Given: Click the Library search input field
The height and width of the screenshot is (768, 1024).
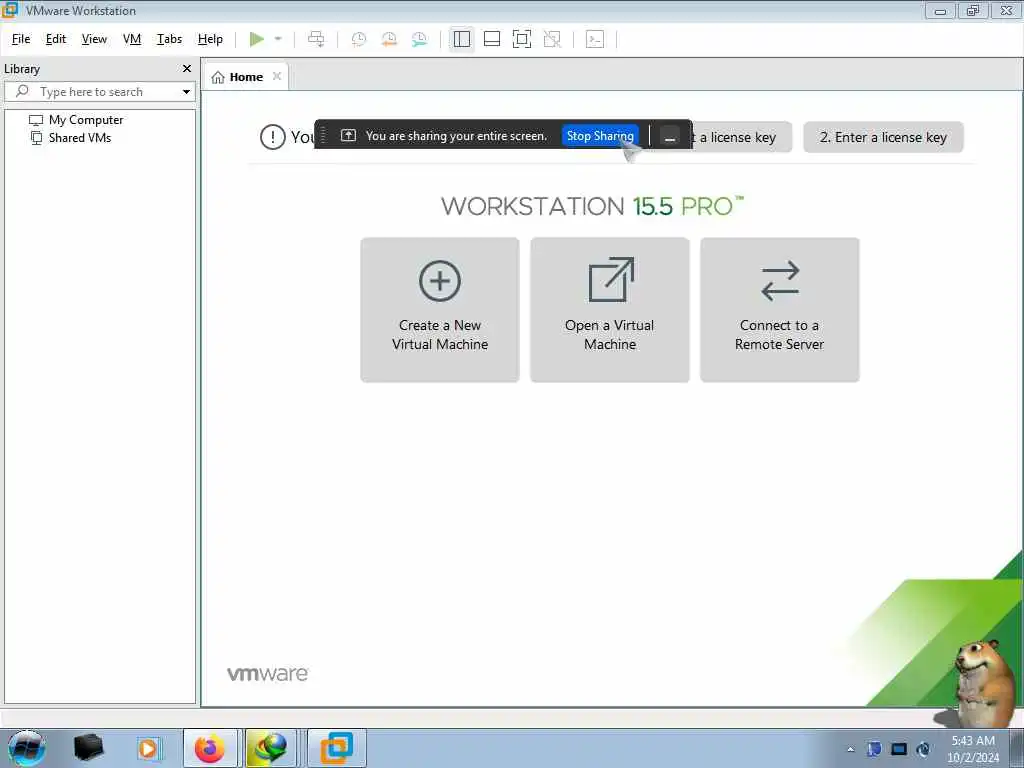Looking at the screenshot, I should click(x=98, y=91).
